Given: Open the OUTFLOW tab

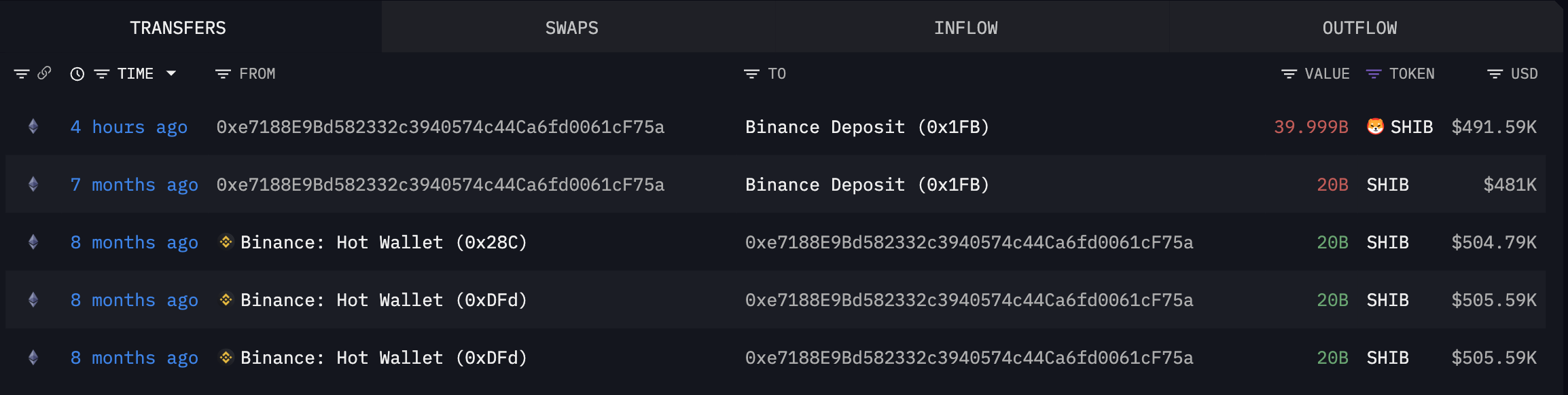Looking at the screenshot, I should [1359, 28].
